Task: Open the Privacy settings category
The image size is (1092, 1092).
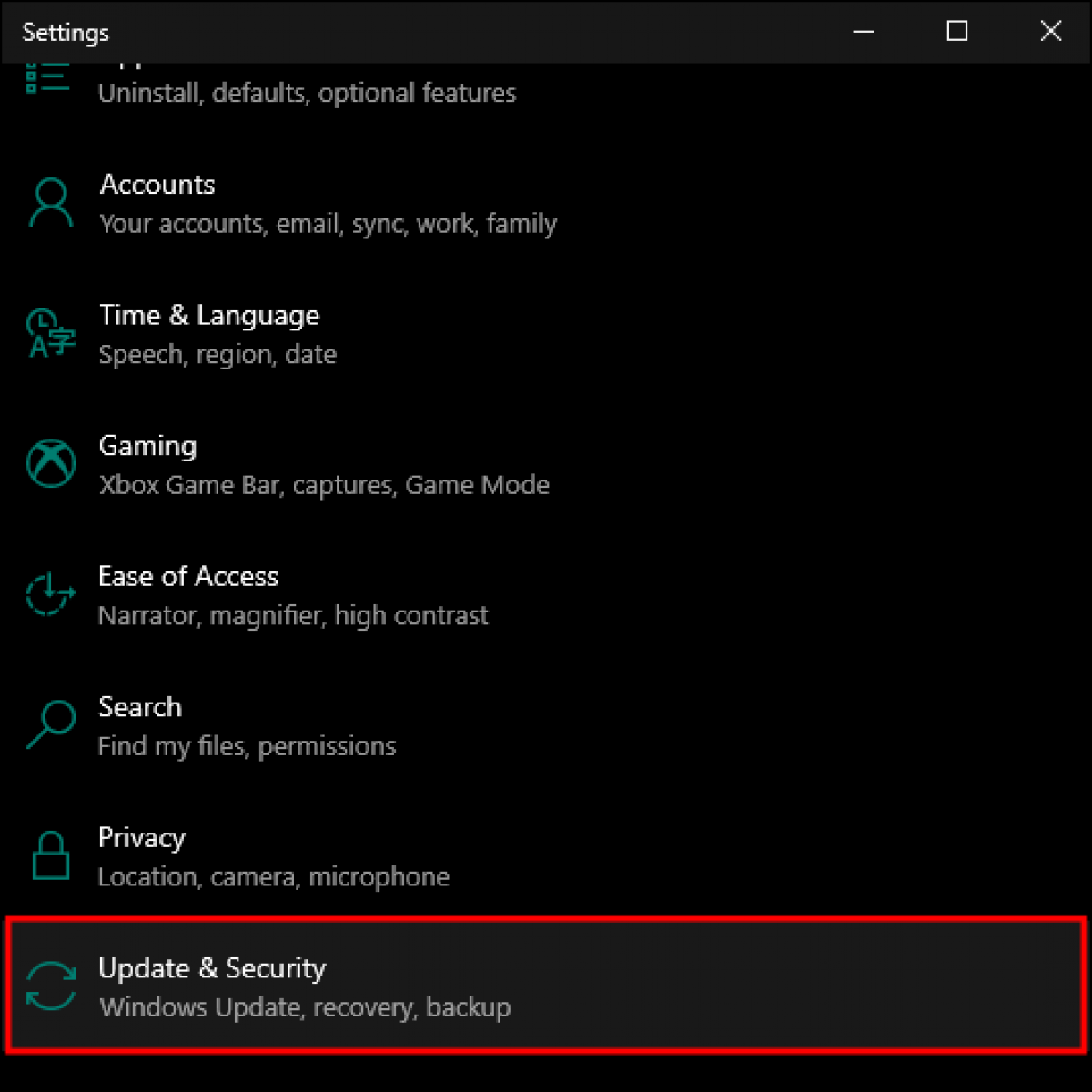Action: pos(141,837)
